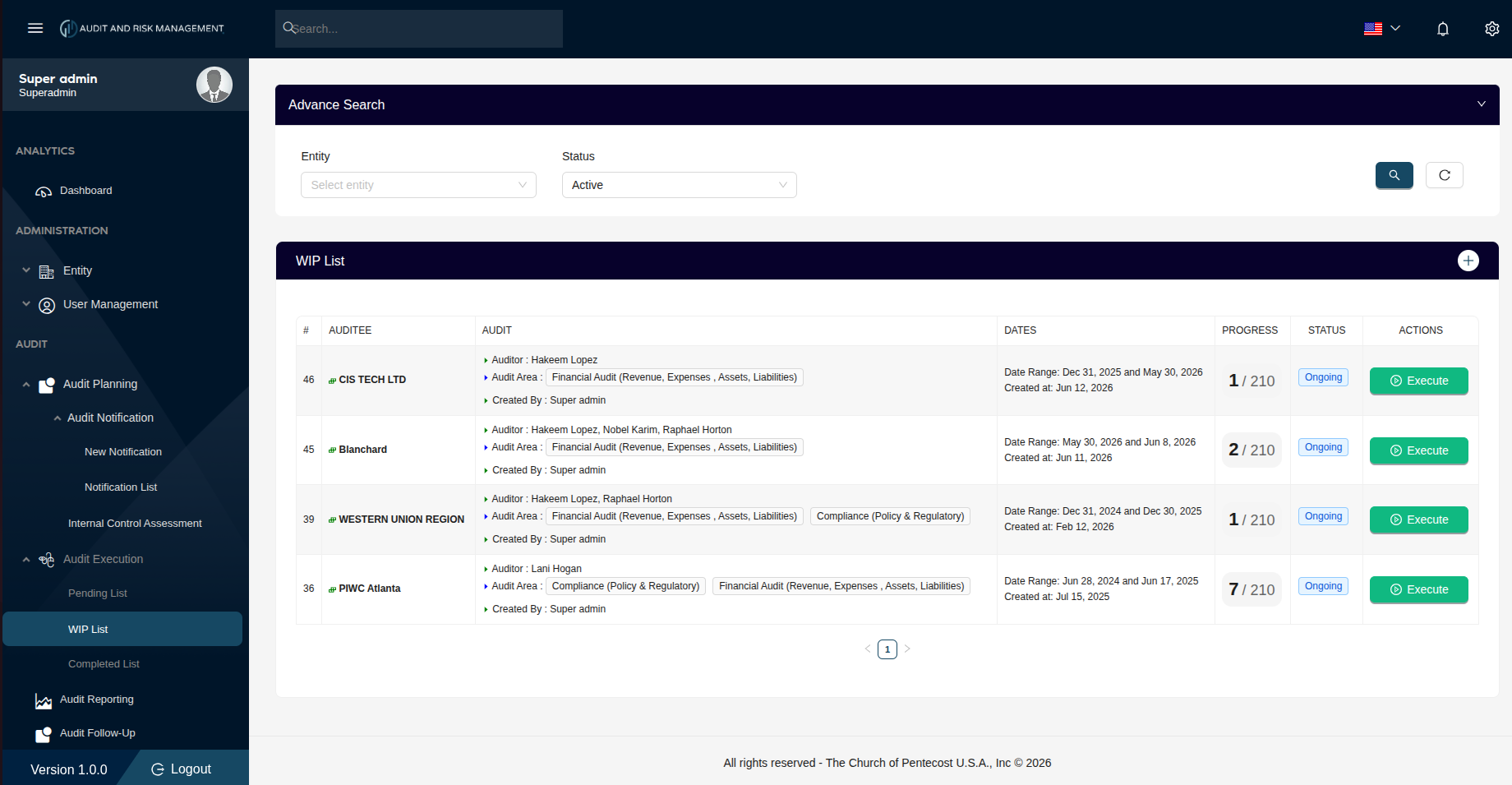Click WESTERN UNION REGION auditee name
This screenshot has width=1512, height=785.
click(401, 519)
